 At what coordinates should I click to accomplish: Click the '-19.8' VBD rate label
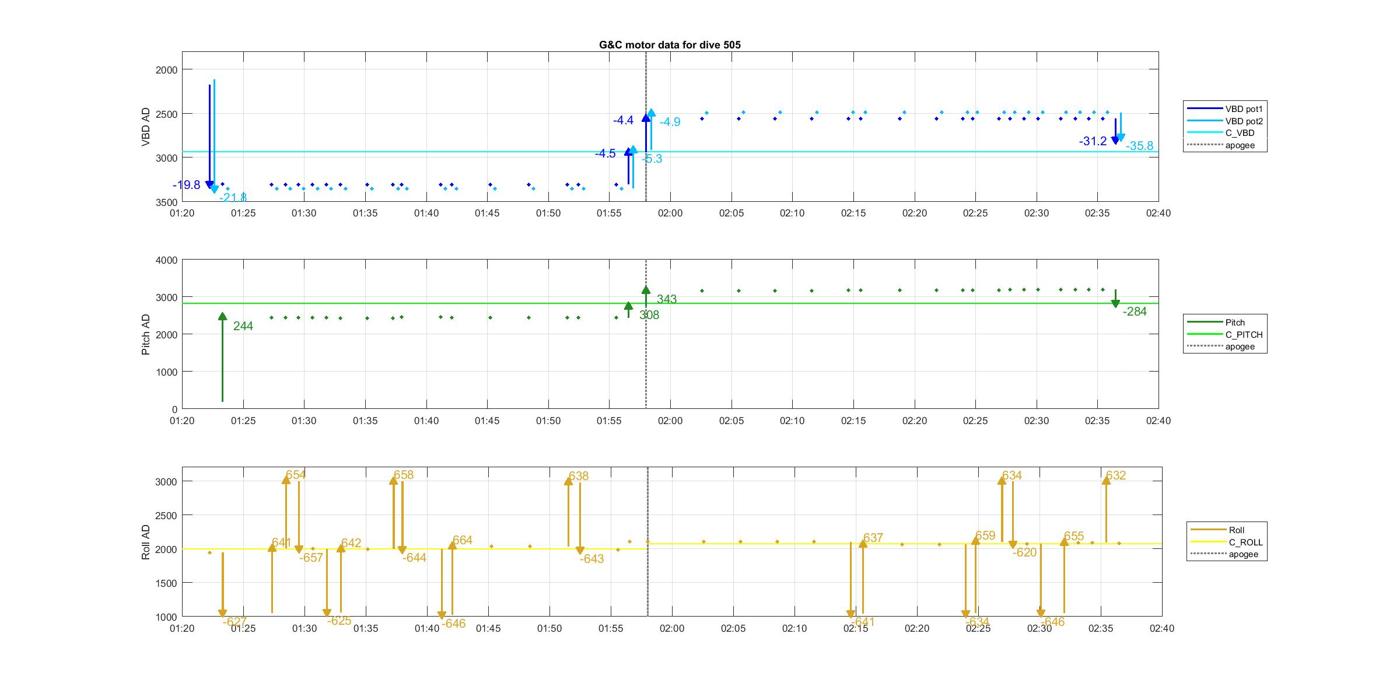(x=186, y=185)
